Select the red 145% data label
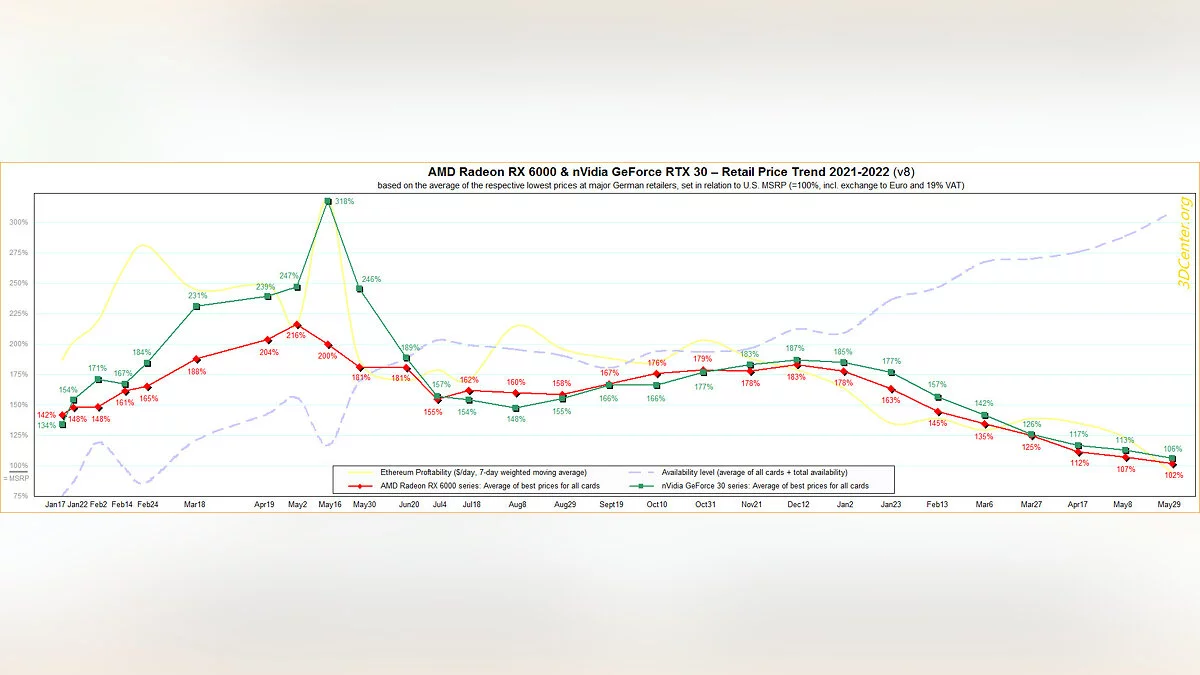The width and height of the screenshot is (1200, 675). point(937,423)
